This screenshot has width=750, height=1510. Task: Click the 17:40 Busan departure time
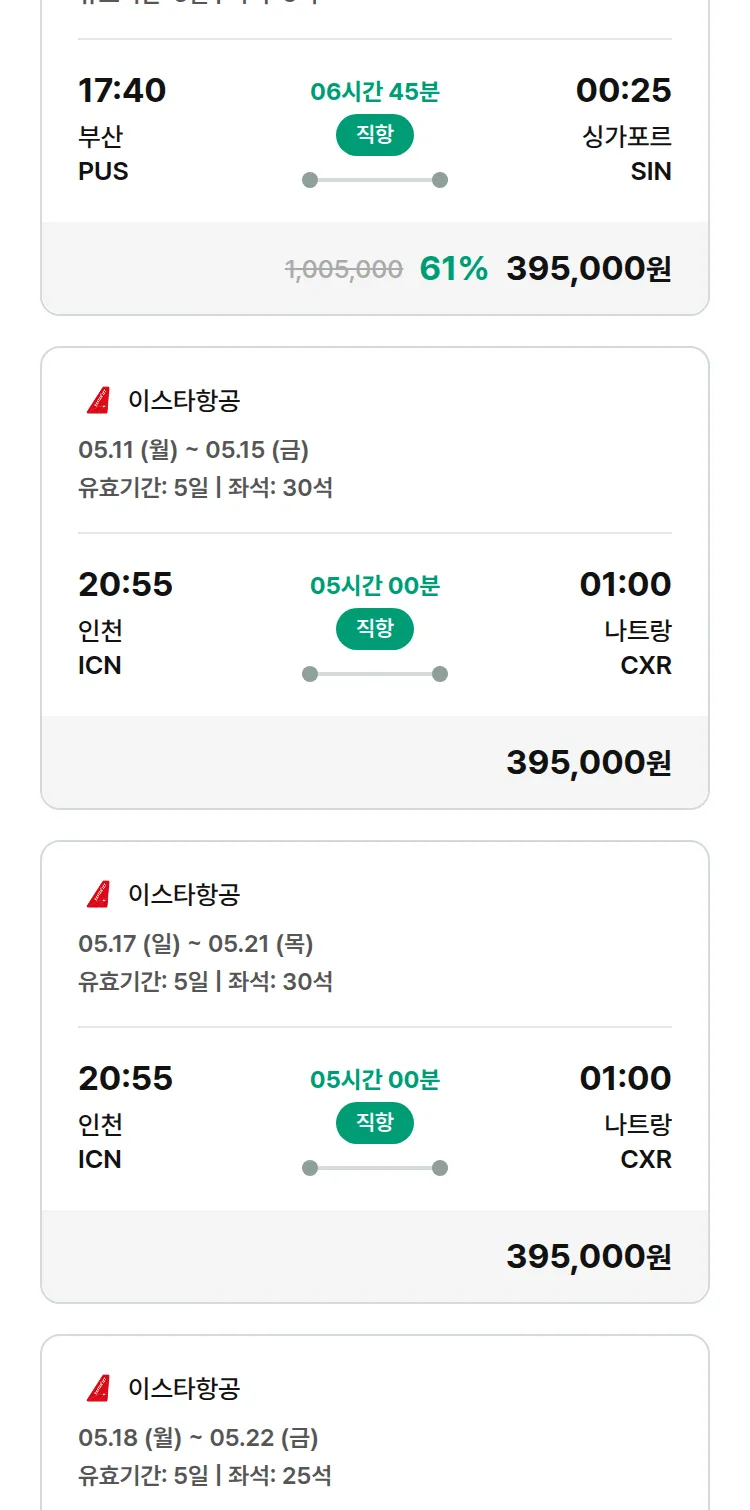coord(122,91)
